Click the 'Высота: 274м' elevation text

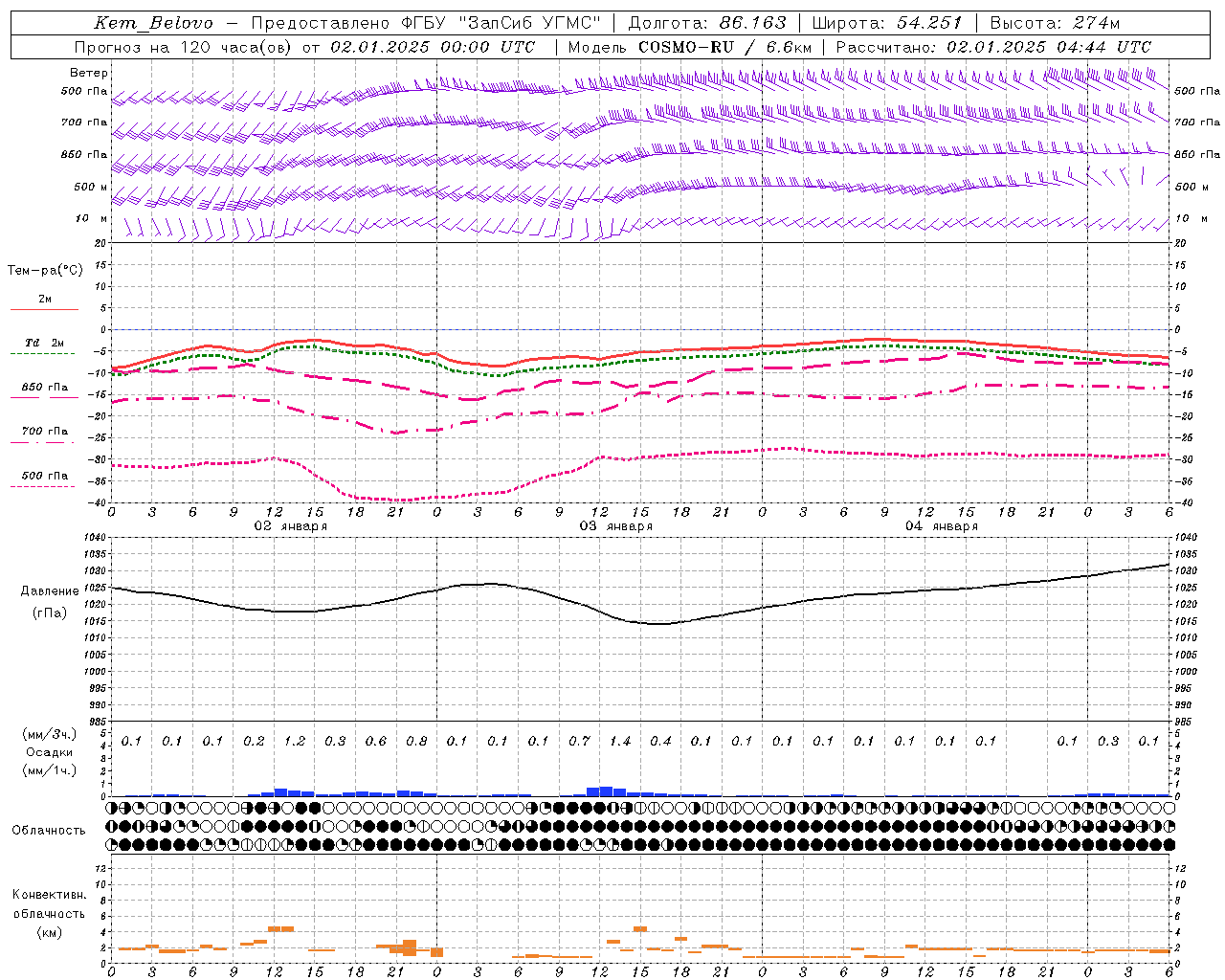click(1055, 23)
